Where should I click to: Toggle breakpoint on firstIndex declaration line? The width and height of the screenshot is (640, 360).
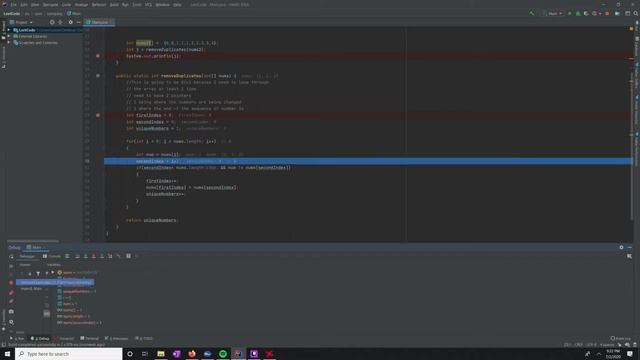point(98,115)
